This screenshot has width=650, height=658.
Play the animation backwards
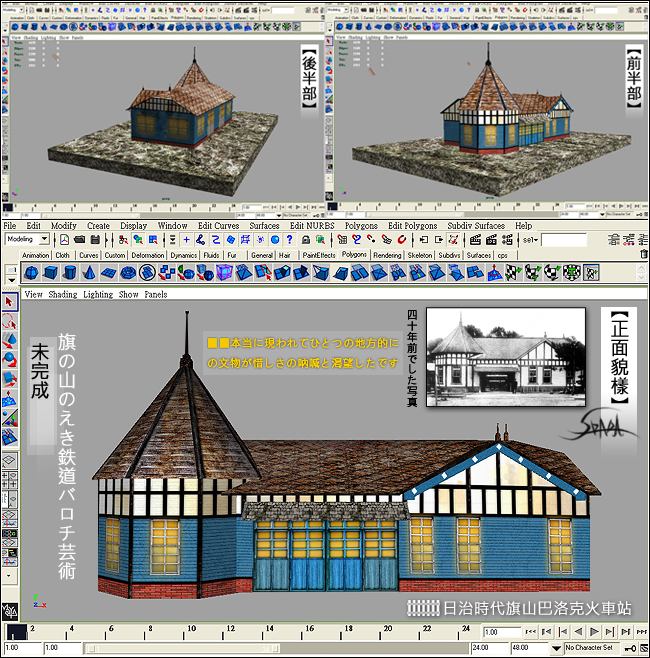(579, 631)
